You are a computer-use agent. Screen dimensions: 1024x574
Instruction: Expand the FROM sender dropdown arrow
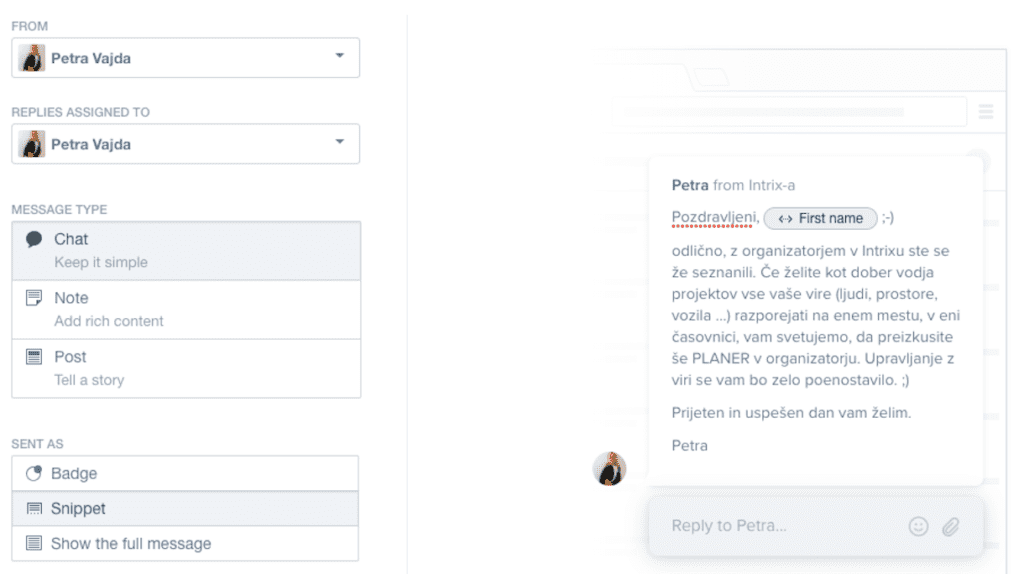(340, 56)
